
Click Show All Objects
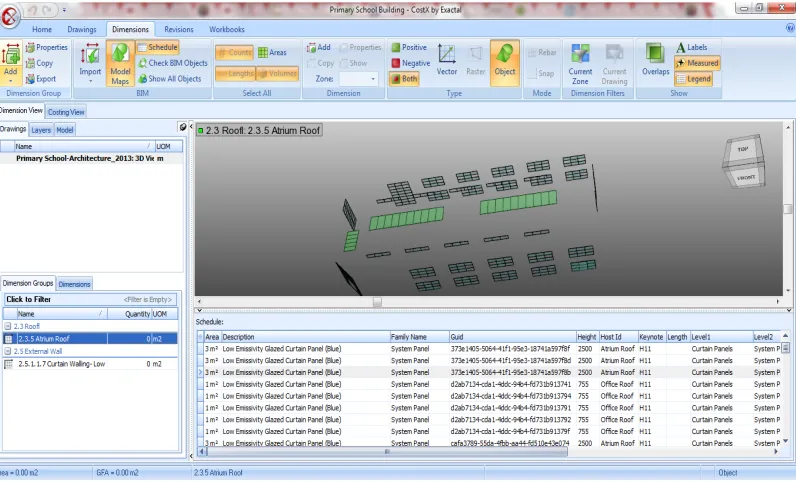170,79
